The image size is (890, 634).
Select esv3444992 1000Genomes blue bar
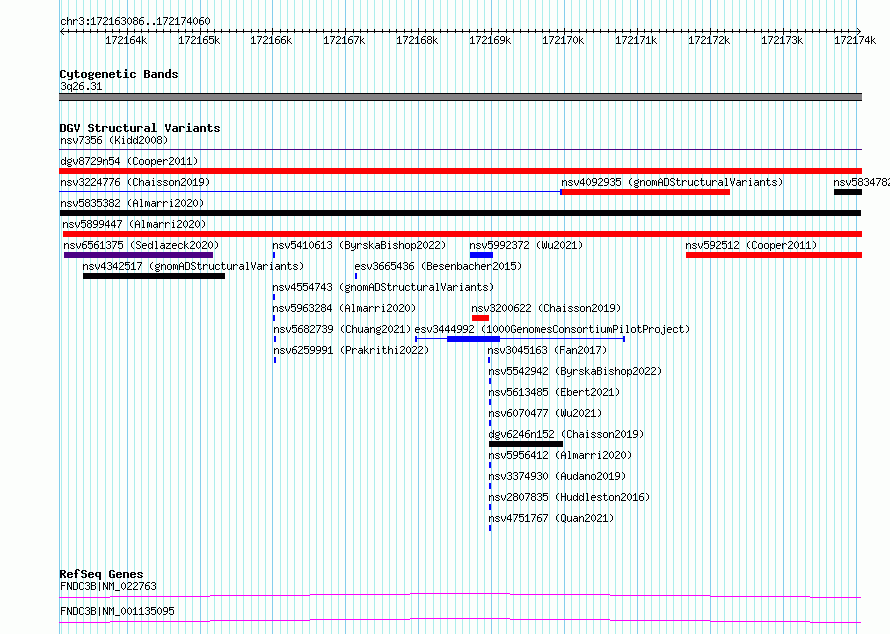pyautogui.click(x=473, y=339)
